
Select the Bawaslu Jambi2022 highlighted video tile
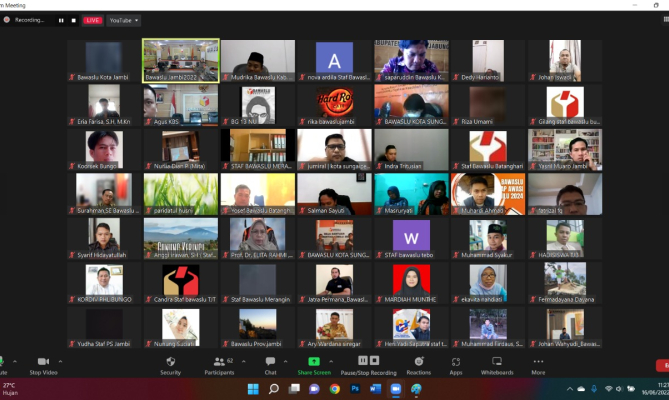pos(180,60)
